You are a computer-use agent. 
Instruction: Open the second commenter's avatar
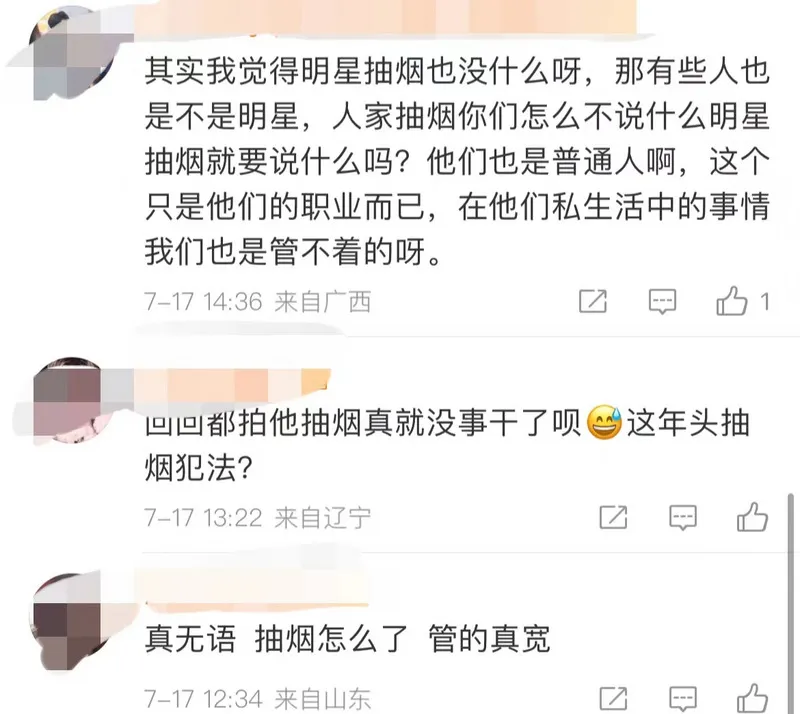tap(71, 401)
